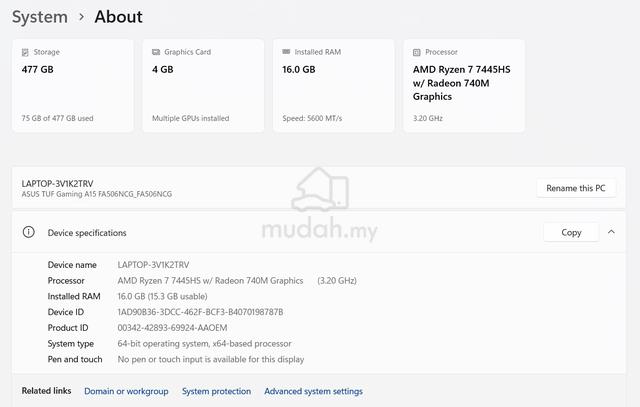Image resolution: width=640 pixels, height=407 pixels.
Task: Click the 'Device name' label
Action: click(72, 265)
